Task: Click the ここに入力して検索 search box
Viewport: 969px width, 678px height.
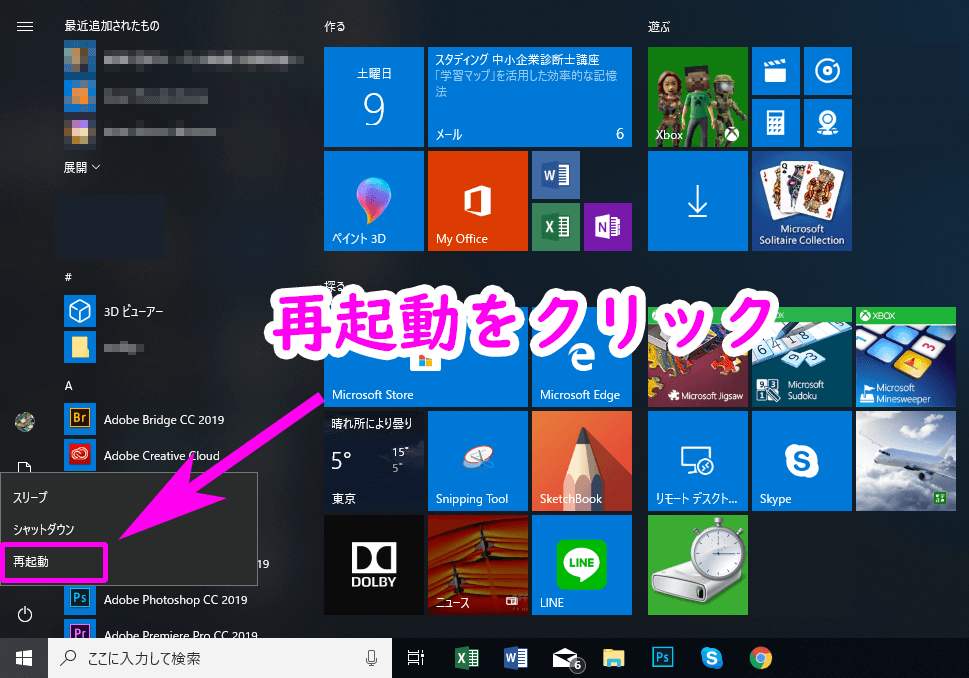Action: [x=220, y=658]
